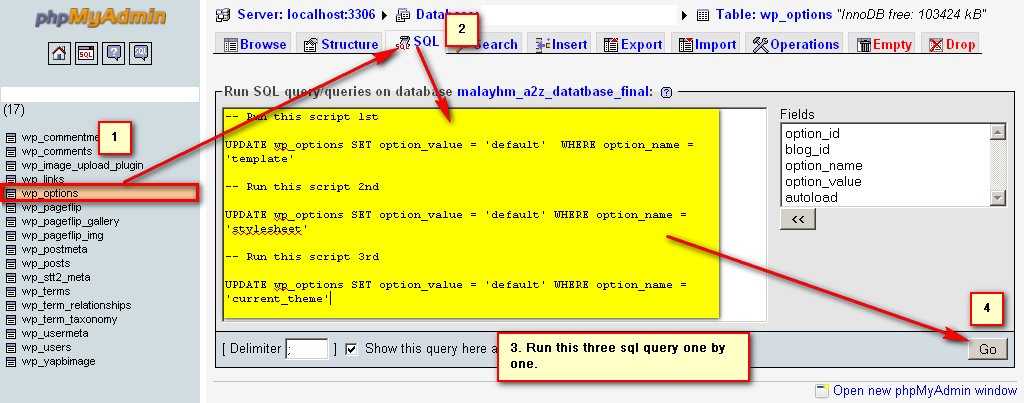This screenshot has height=403, width=1024.
Task: Click the new window icon at bottom
Action: pyautogui.click(x=822, y=391)
